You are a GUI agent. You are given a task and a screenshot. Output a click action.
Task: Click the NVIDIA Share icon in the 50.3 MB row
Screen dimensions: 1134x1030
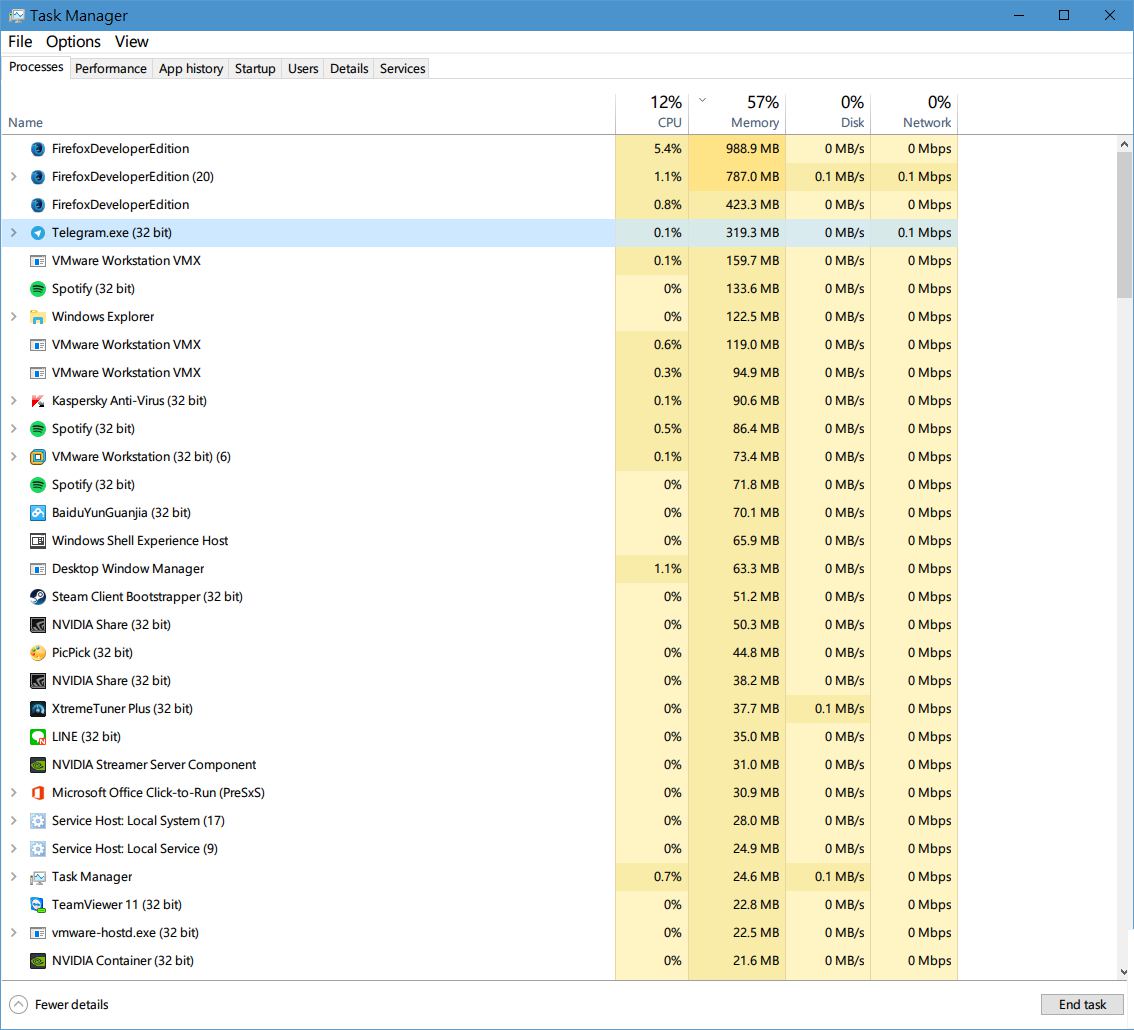pyautogui.click(x=38, y=625)
